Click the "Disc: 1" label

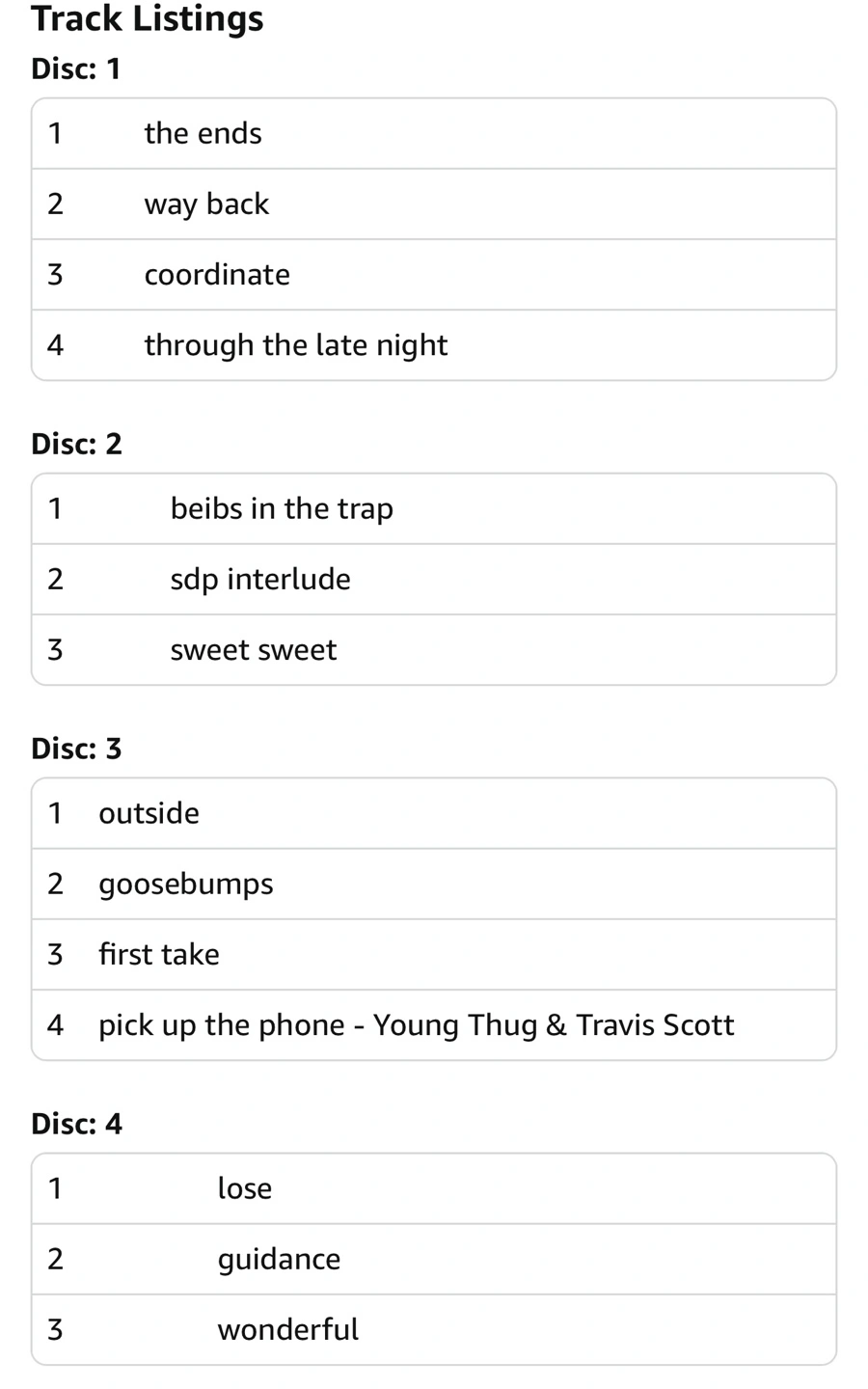(x=76, y=68)
